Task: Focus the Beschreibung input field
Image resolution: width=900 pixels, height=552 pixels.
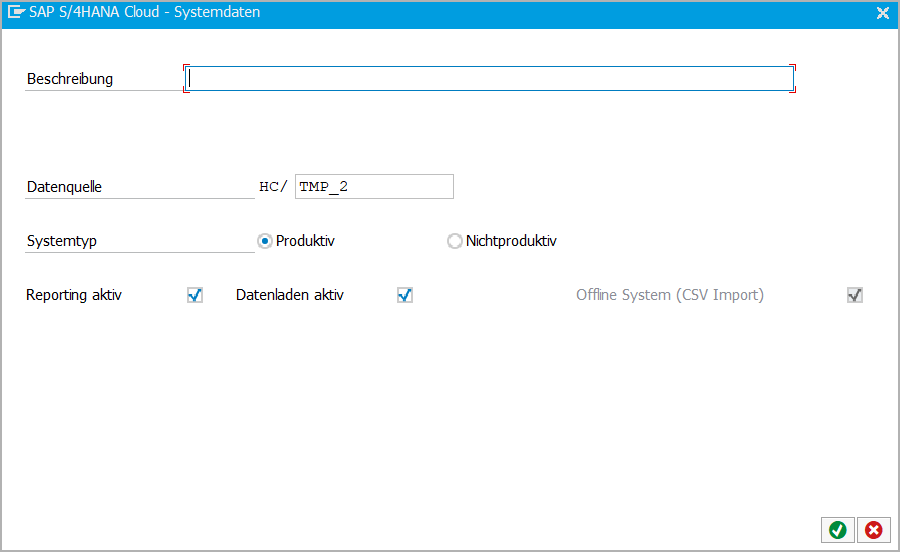Action: point(490,79)
